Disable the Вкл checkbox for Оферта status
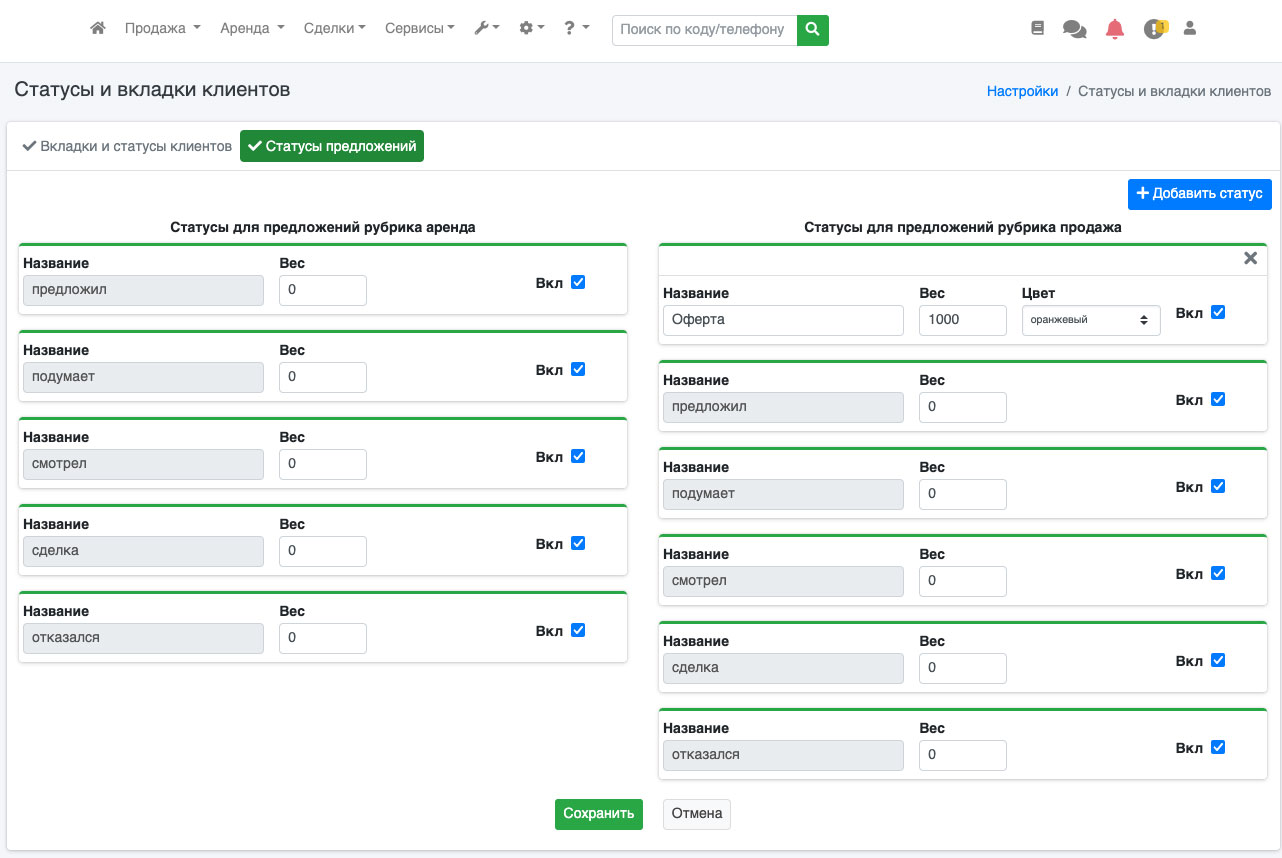The width and height of the screenshot is (1282, 858). [x=1217, y=312]
